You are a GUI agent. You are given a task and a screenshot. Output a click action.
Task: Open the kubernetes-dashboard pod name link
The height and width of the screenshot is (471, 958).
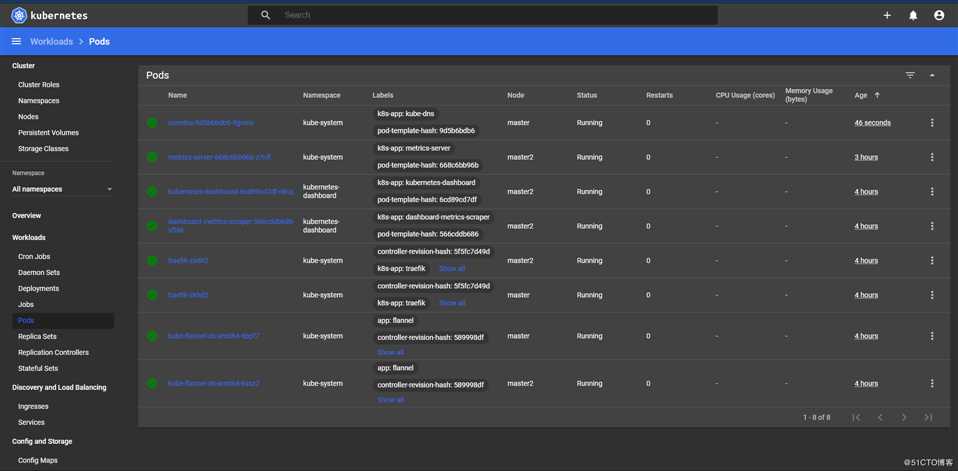pyautogui.click(x=231, y=192)
